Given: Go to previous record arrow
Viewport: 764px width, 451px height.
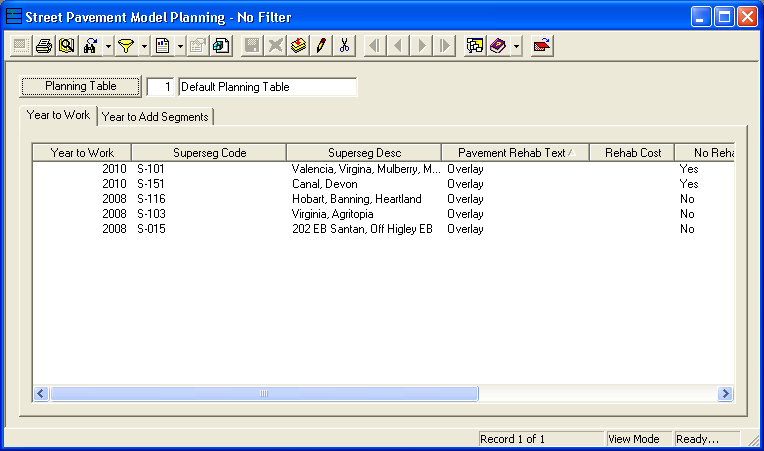Looking at the screenshot, I should (x=398, y=46).
